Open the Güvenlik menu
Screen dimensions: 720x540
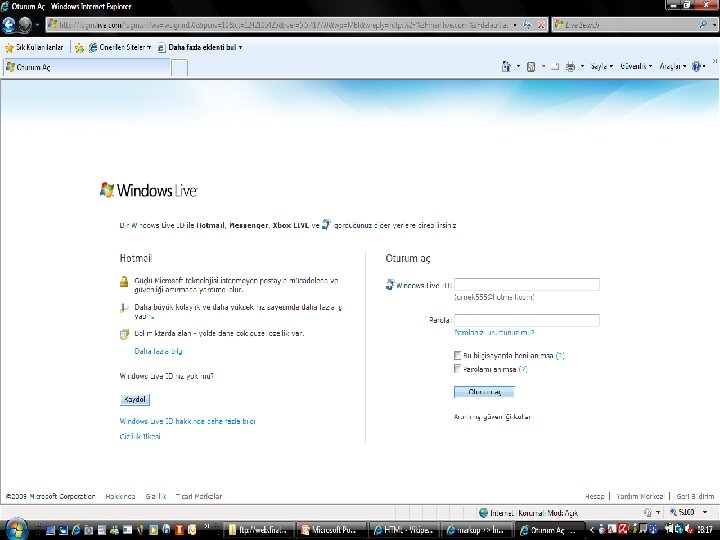pos(636,67)
